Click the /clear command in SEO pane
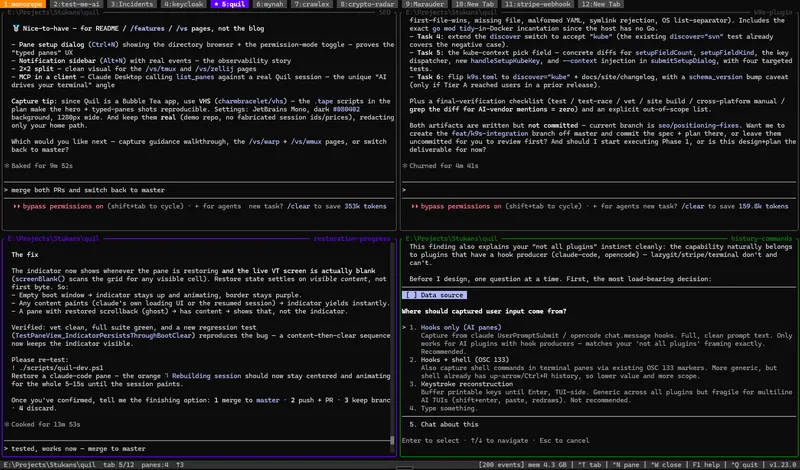Viewport: 800px width, 470px height. [298, 206]
